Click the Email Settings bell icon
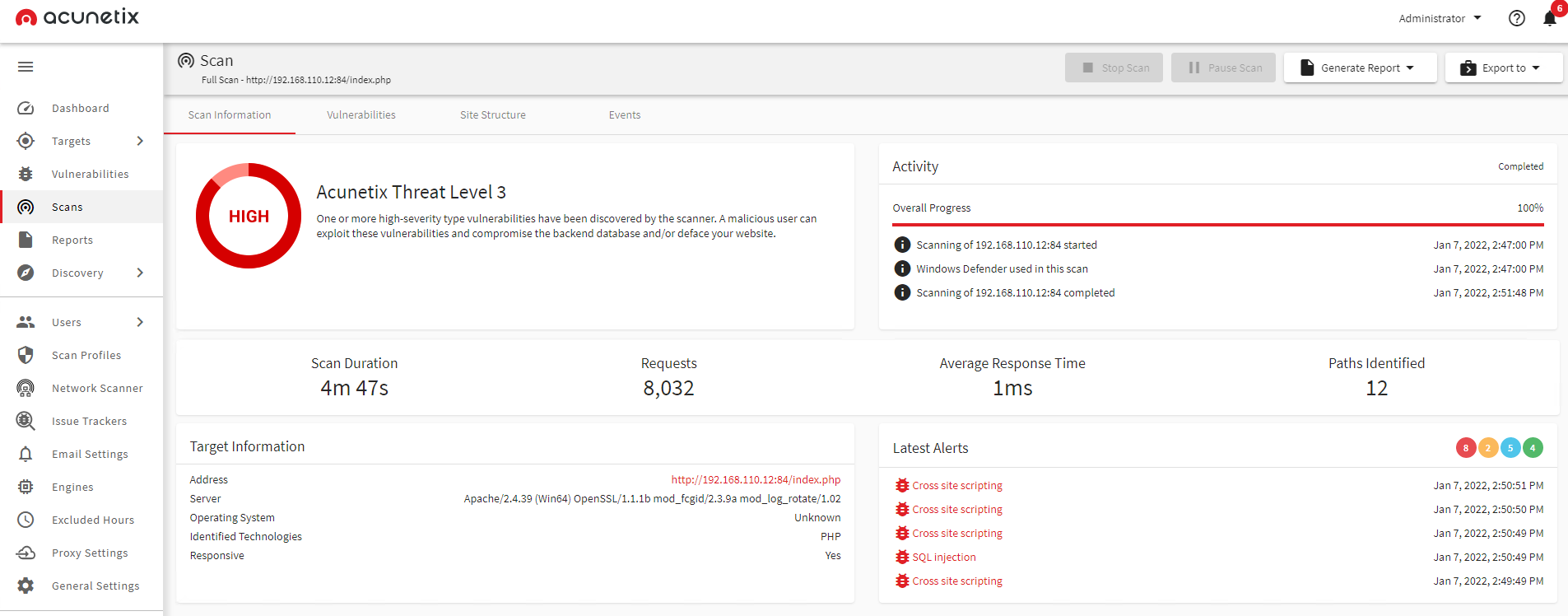Image resolution: width=1568 pixels, height=616 pixels. tap(26, 454)
